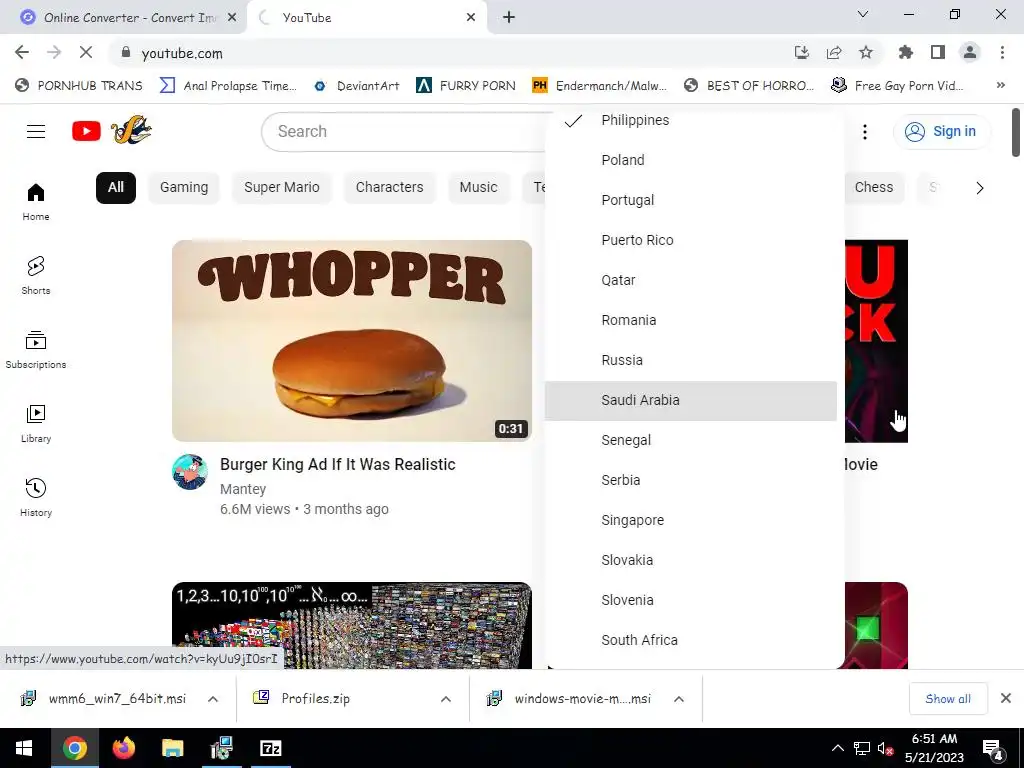Viewport: 1024px width, 768px height.
Task: Open the DeviantArt bookmark
Action: point(357,86)
